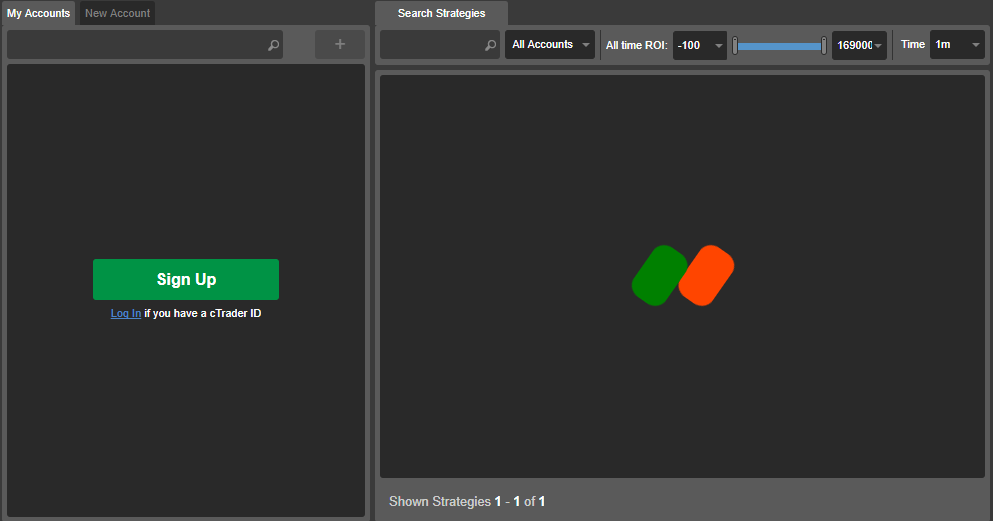The height and width of the screenshot is (521, 993).
Task: Focus the My Accounts search field
Action: click(145, 44)
